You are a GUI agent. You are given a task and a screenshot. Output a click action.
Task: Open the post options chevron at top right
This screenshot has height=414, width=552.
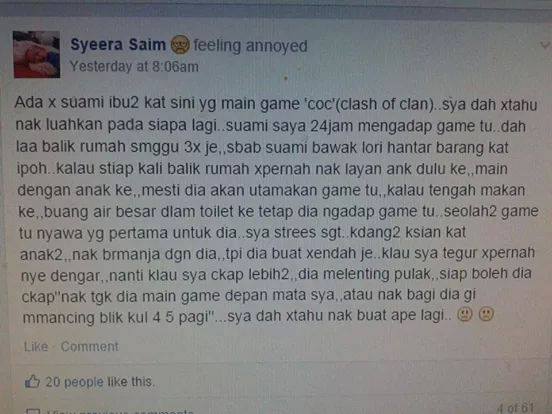click(x=546, y=45)
